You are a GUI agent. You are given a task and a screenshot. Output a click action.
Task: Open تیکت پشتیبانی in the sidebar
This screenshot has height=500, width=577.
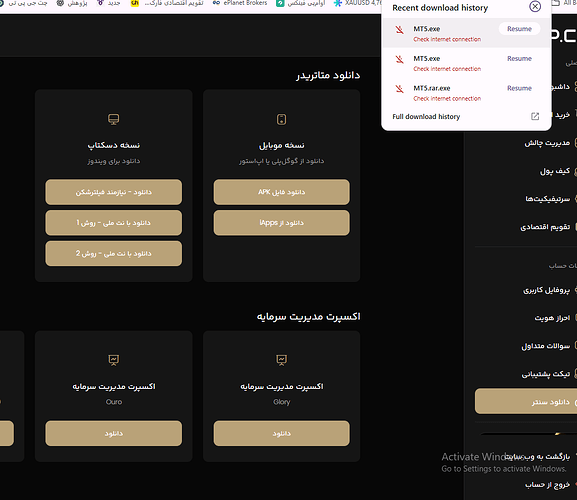pyautogui.click(x=545, y=374)
